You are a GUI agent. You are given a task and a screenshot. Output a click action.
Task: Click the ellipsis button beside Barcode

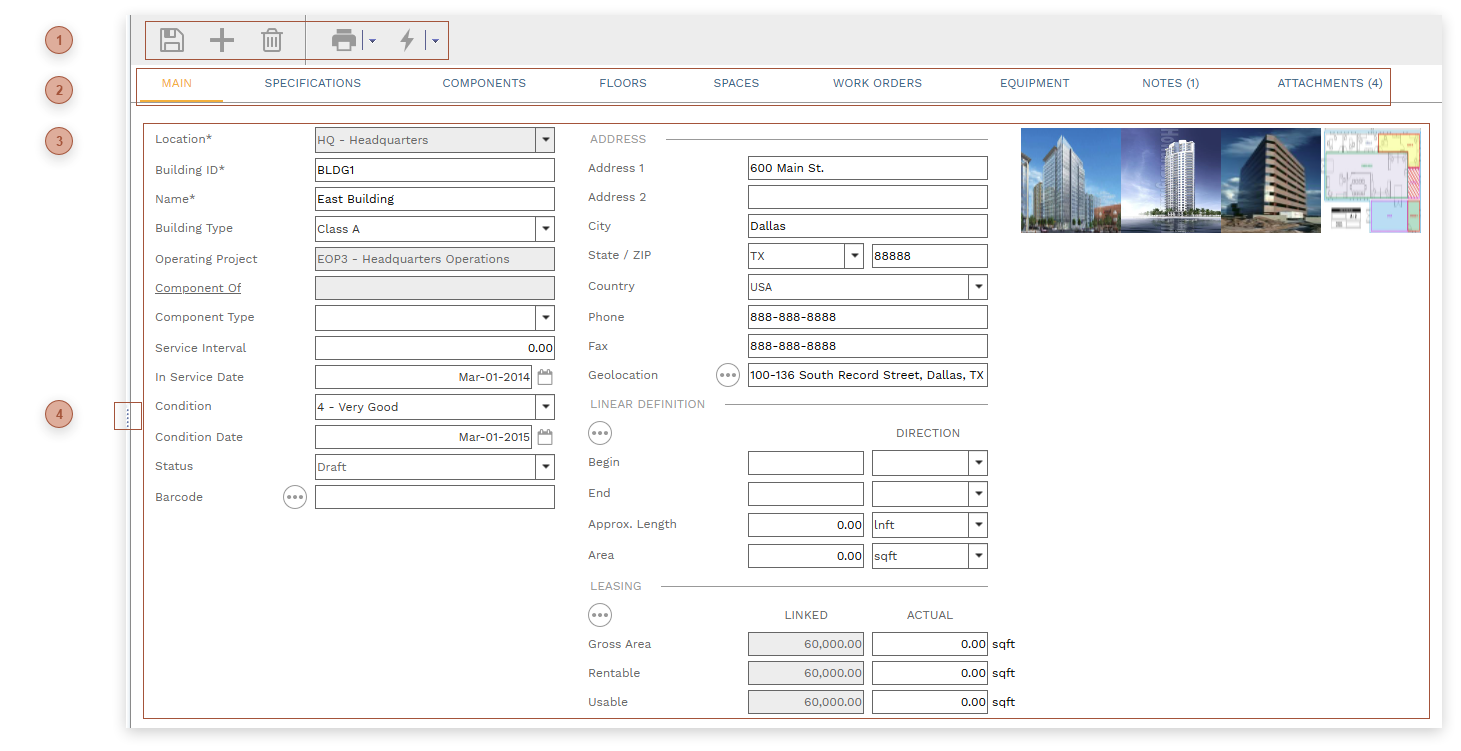[x=294, y=497]
